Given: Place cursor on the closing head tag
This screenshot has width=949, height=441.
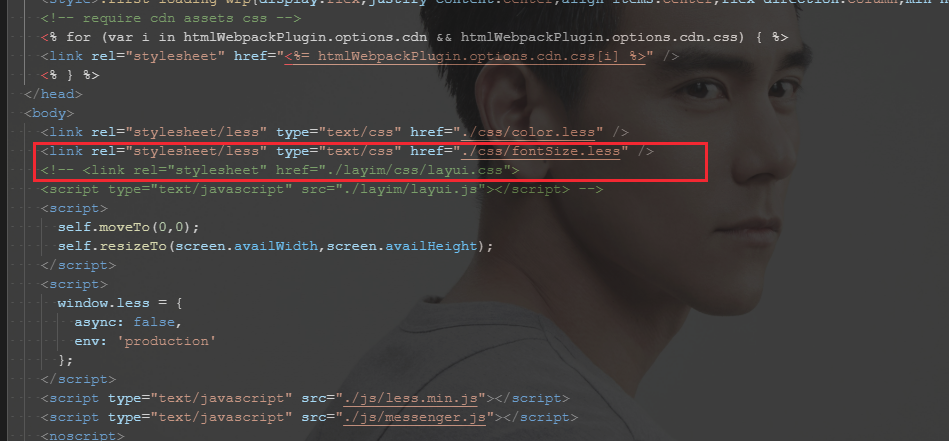Looking at the screenshot, I should pyautogui.click(x=53, y=94).
